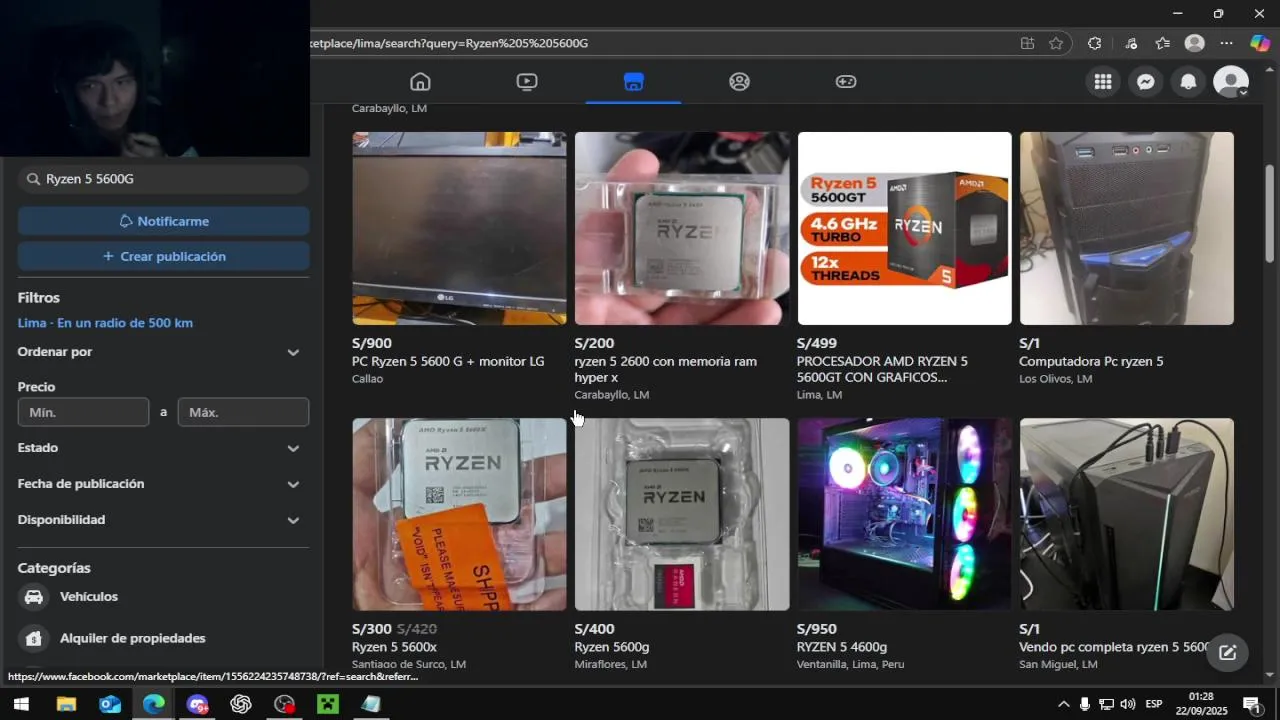This screenshot has height=720, width=1280.
Task: Expand Disponibilidad filter
Action: pyautogui.click(x=163, y=520)
